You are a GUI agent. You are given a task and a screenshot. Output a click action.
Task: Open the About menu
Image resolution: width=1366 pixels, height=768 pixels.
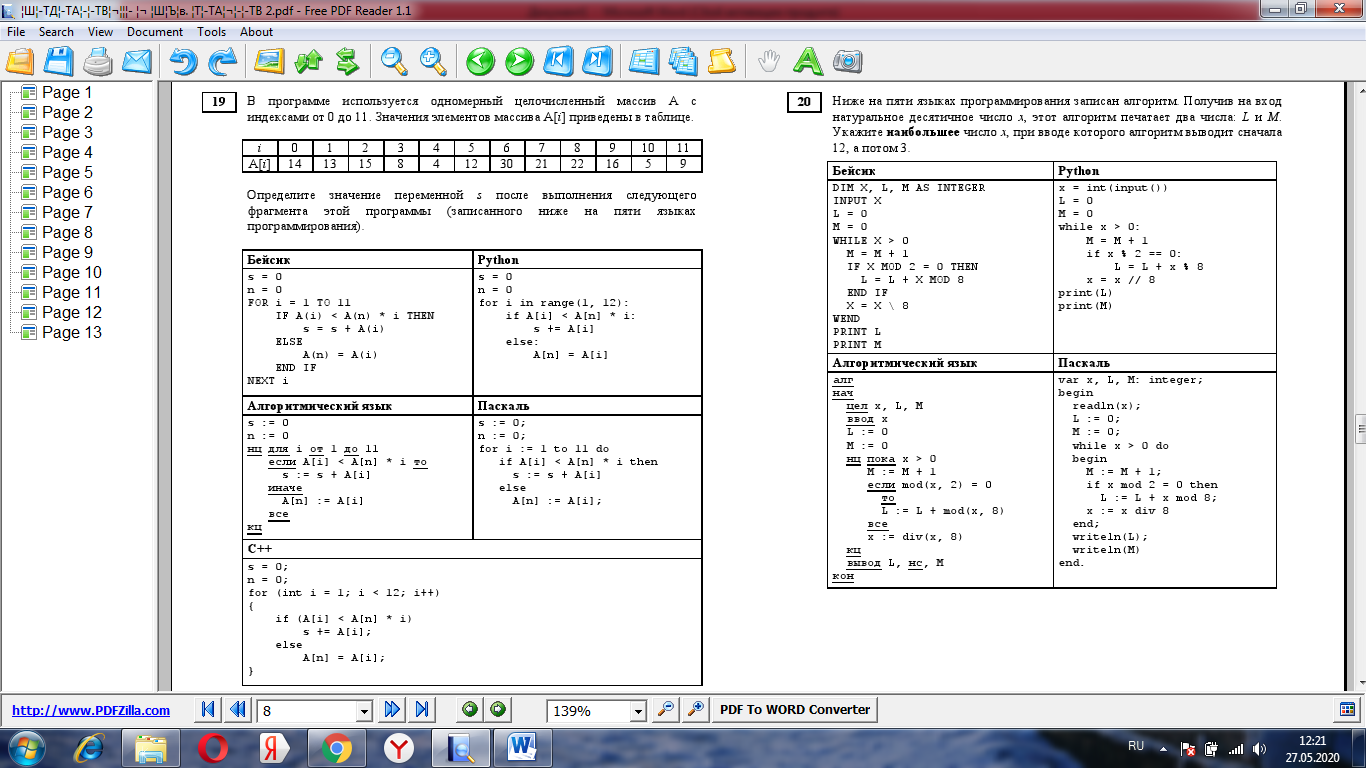[256, 32]
